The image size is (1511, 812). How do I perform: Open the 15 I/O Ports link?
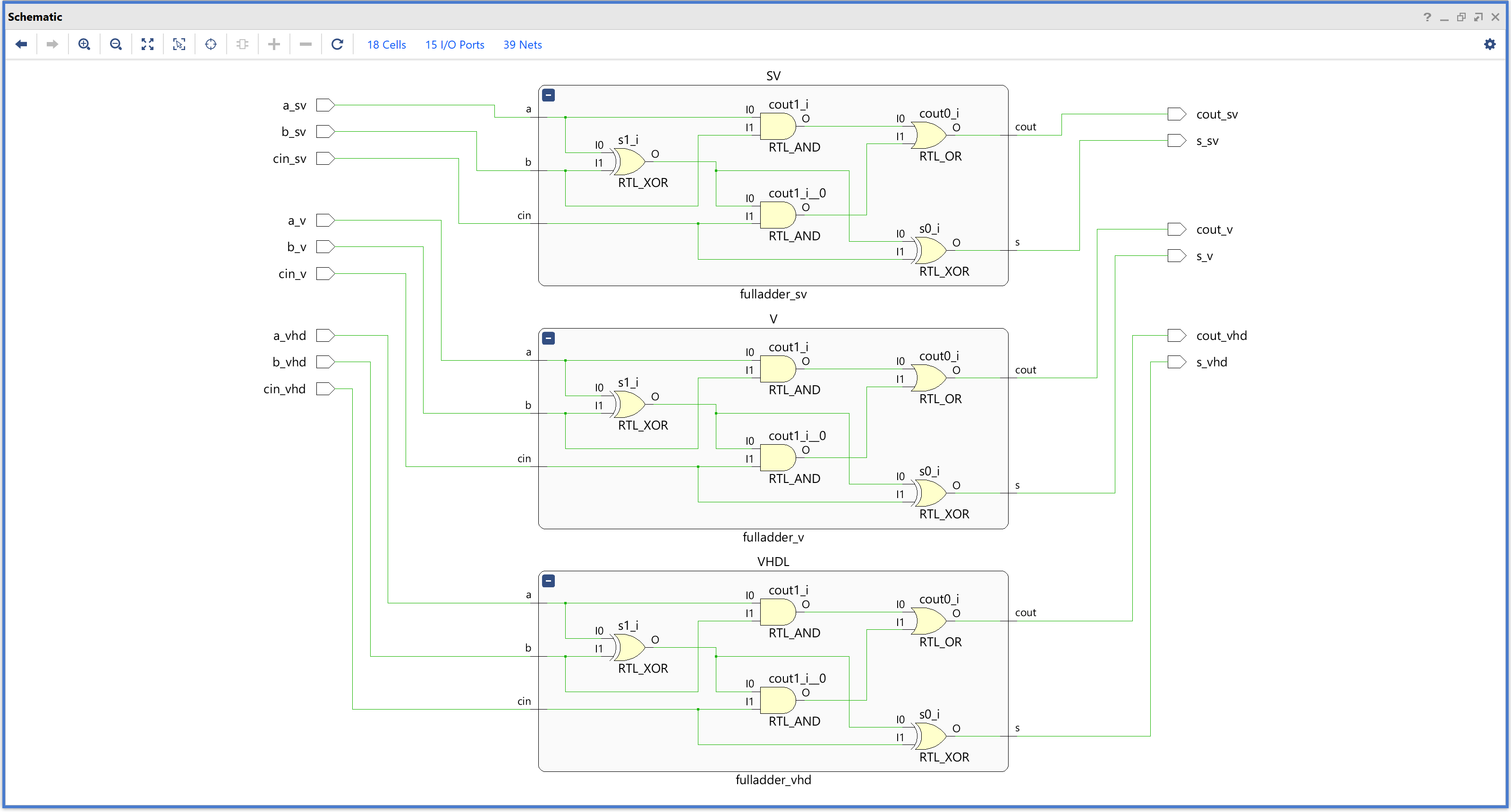tap(454, 44)
